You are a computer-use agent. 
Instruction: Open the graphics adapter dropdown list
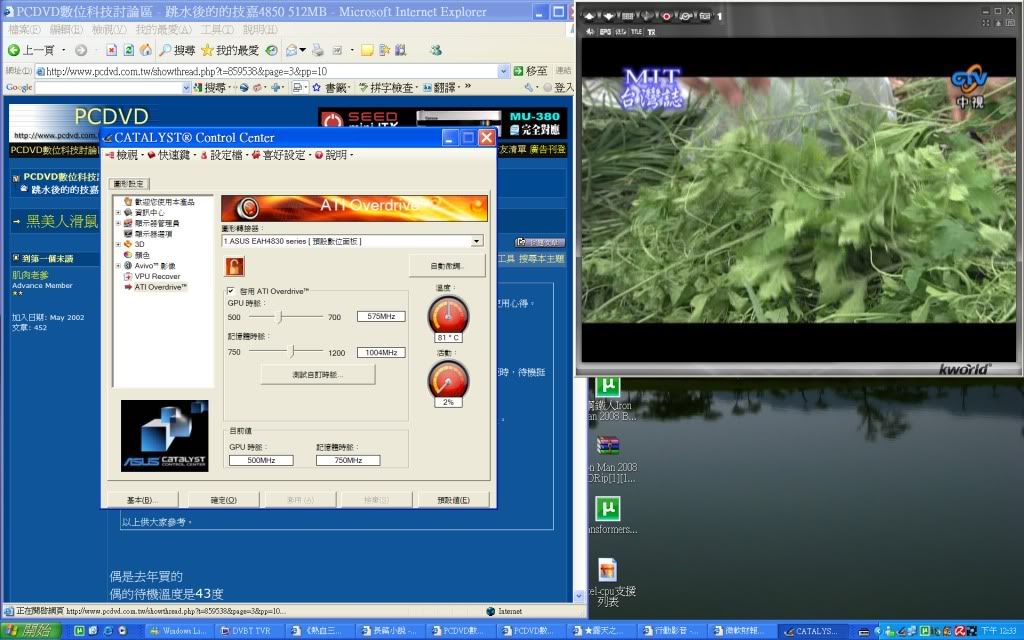[x=477, y=241]
